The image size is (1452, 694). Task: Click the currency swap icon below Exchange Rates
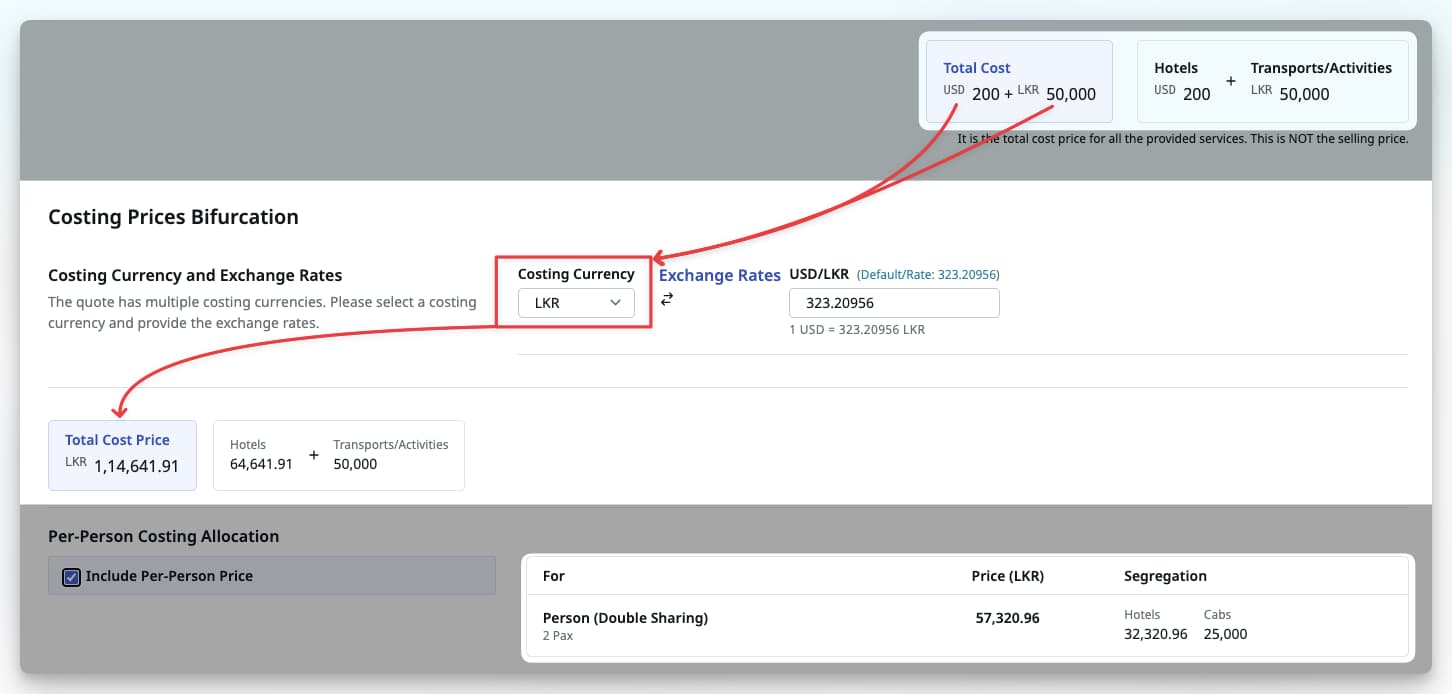(x=667, y=298)
